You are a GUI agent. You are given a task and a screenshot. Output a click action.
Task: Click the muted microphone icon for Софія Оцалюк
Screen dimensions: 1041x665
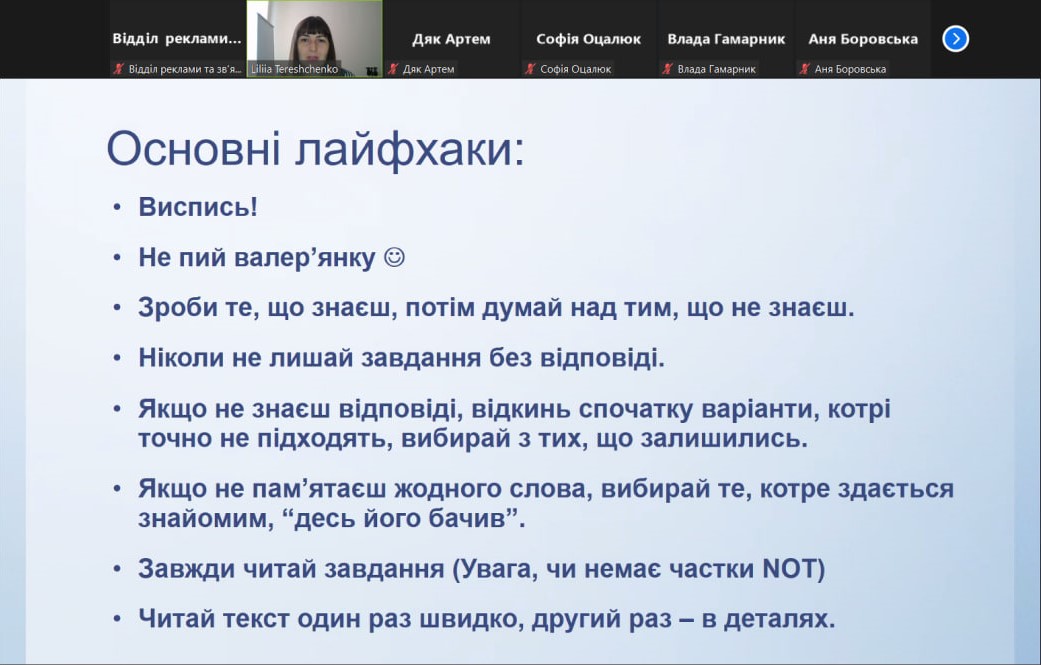(530, 69)
